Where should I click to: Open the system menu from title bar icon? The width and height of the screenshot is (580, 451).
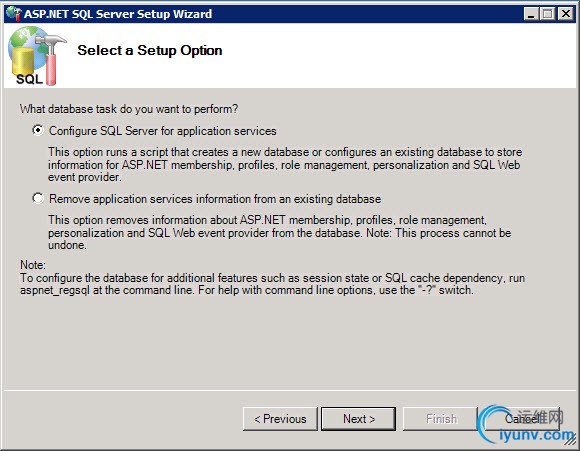[14, 14]
